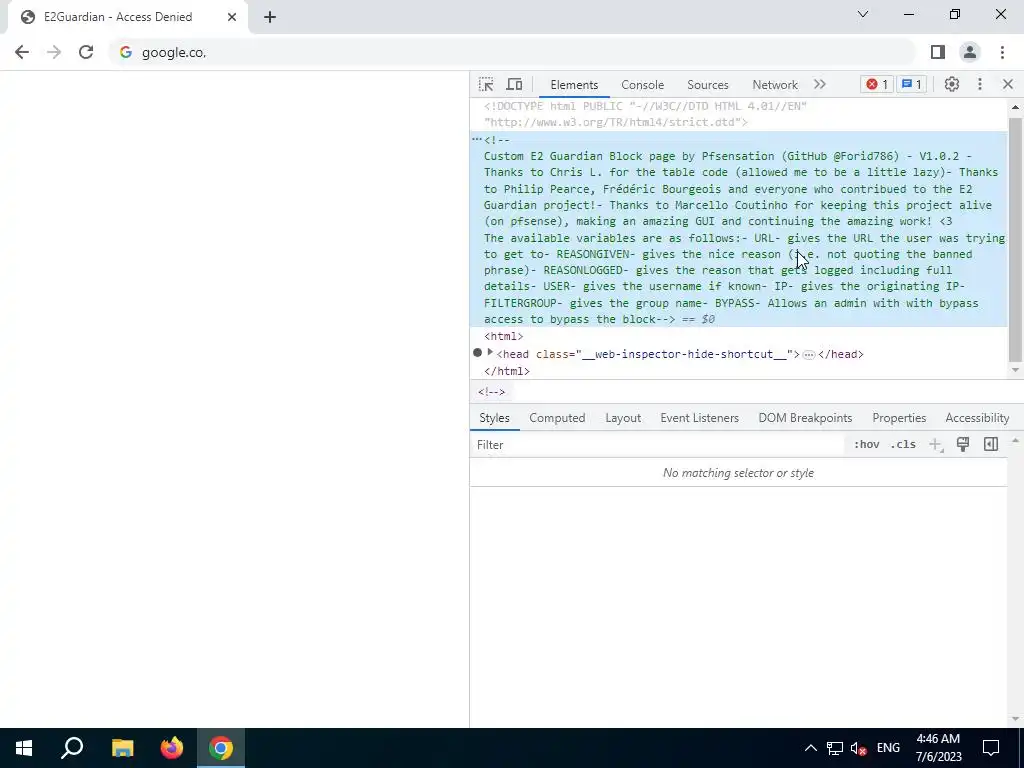Toggle the computed styles sidebar icon
Screen dimensions: 1024x768
(x=991, y=444)
